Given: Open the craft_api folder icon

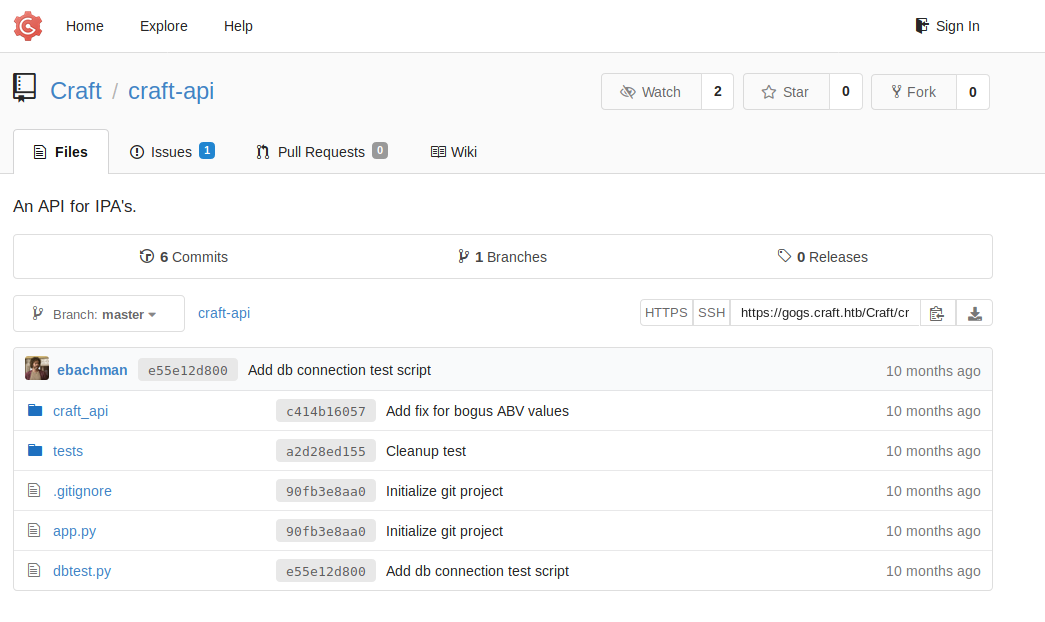Looking at the screenshot, I should [36, 411].
